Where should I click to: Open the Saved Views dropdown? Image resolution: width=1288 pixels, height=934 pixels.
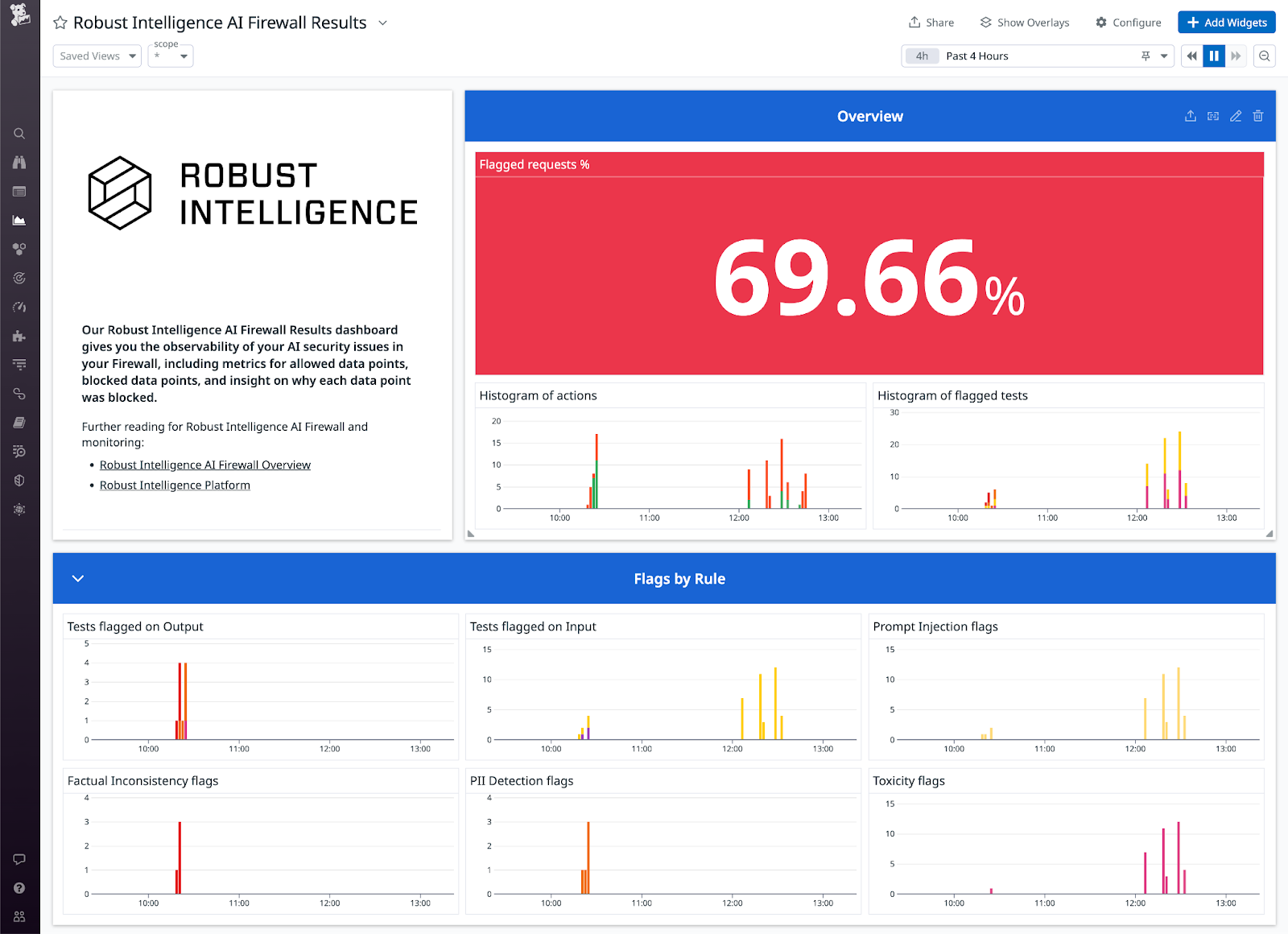pos(96,56)
